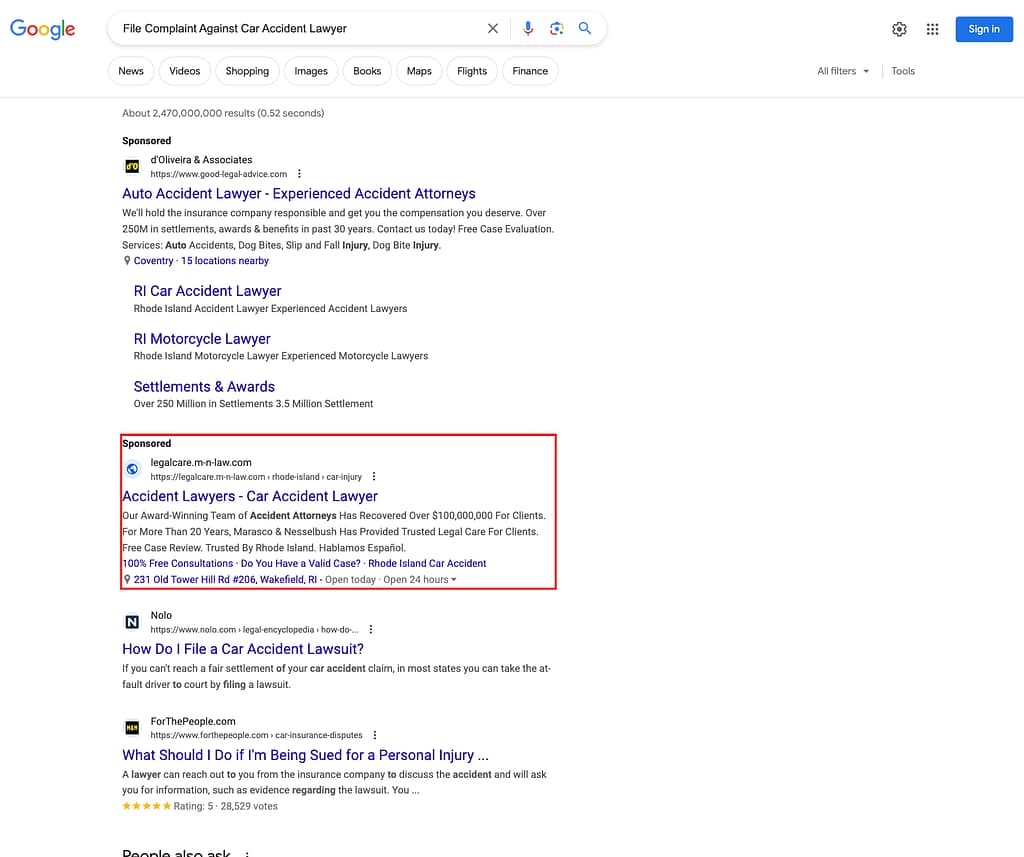Click the star rating of ForThePeople result

(147, 806)
